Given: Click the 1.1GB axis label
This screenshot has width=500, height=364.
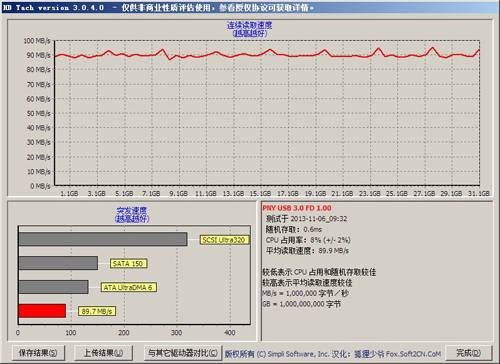Looking at the screenshot, I should coord(69,193).
